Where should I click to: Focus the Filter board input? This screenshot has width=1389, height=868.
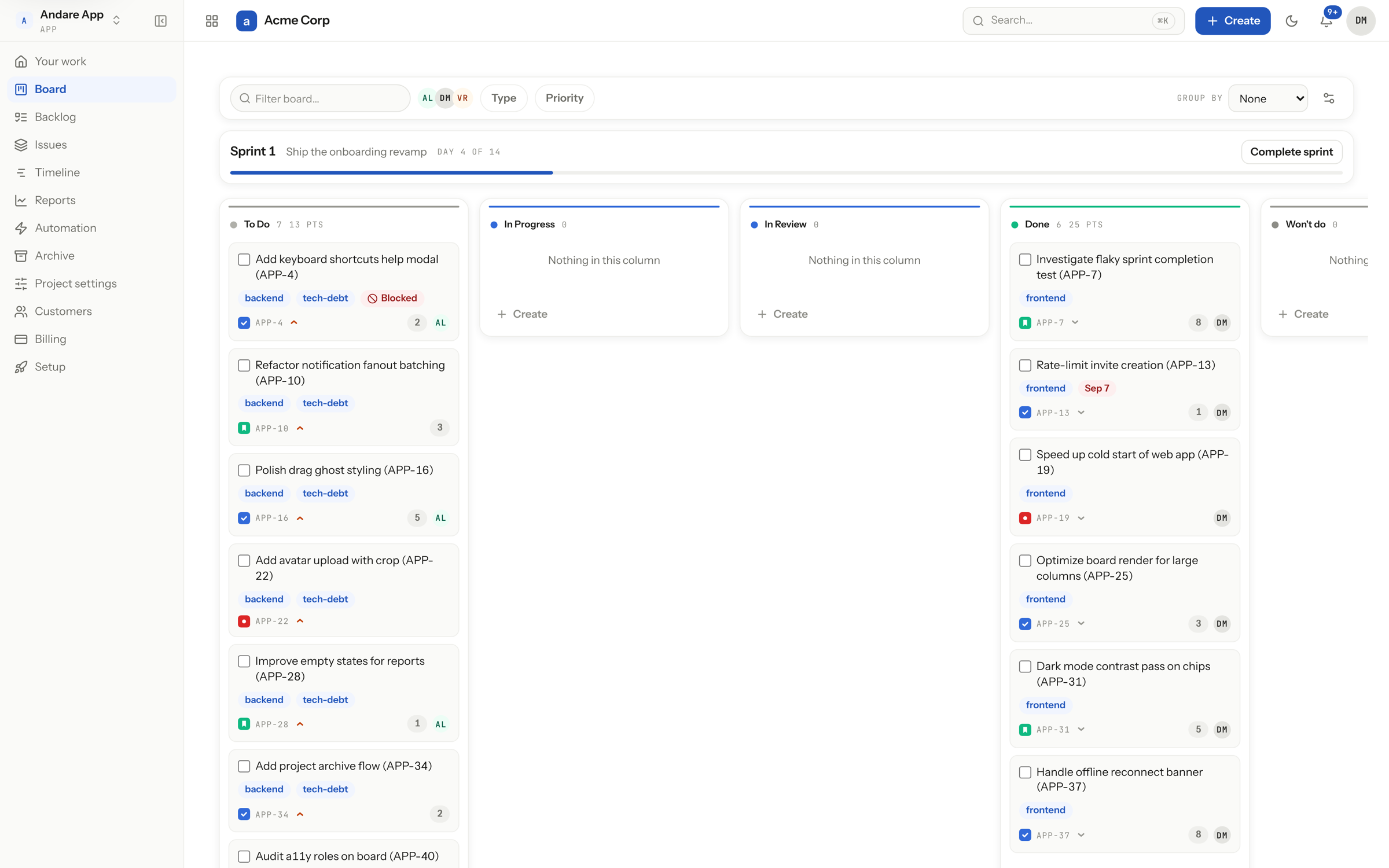[x=320, y=98]
